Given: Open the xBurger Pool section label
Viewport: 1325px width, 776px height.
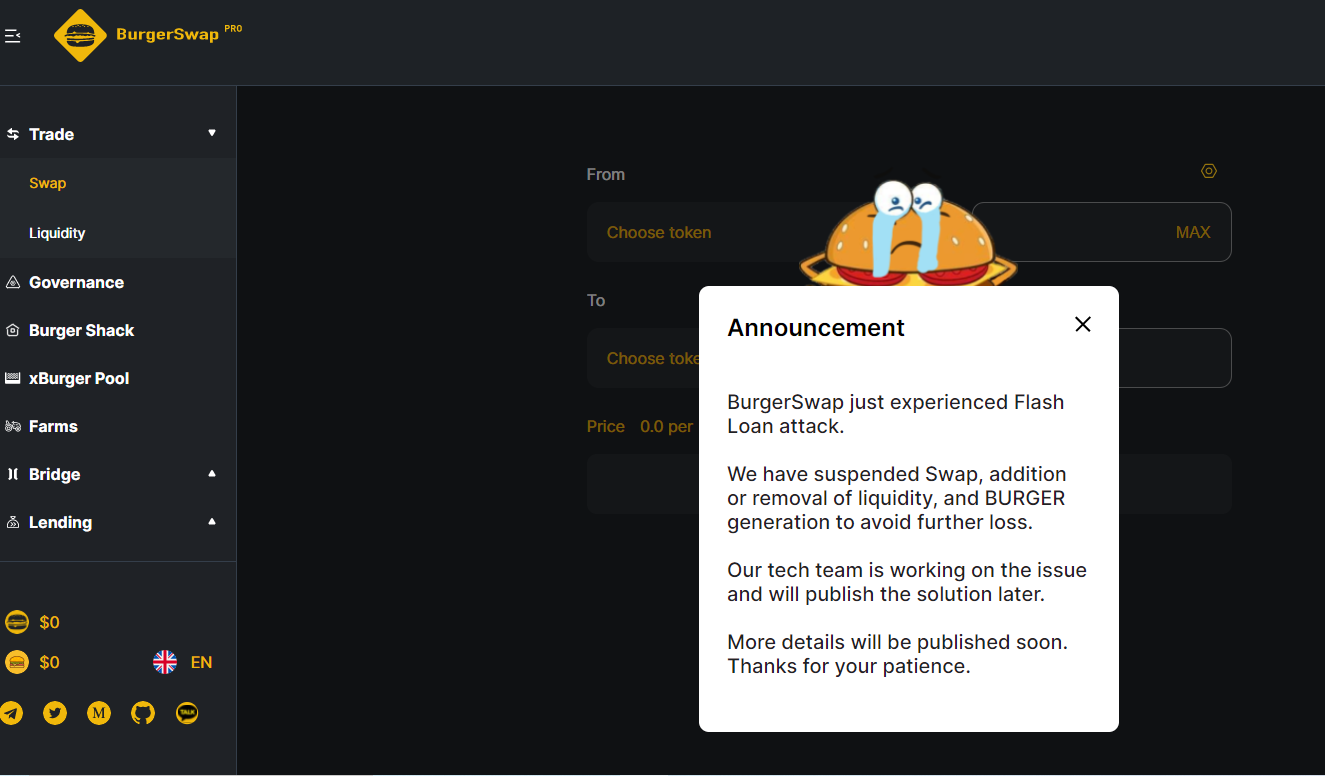Looking at the screenshot, I should 79,378.
